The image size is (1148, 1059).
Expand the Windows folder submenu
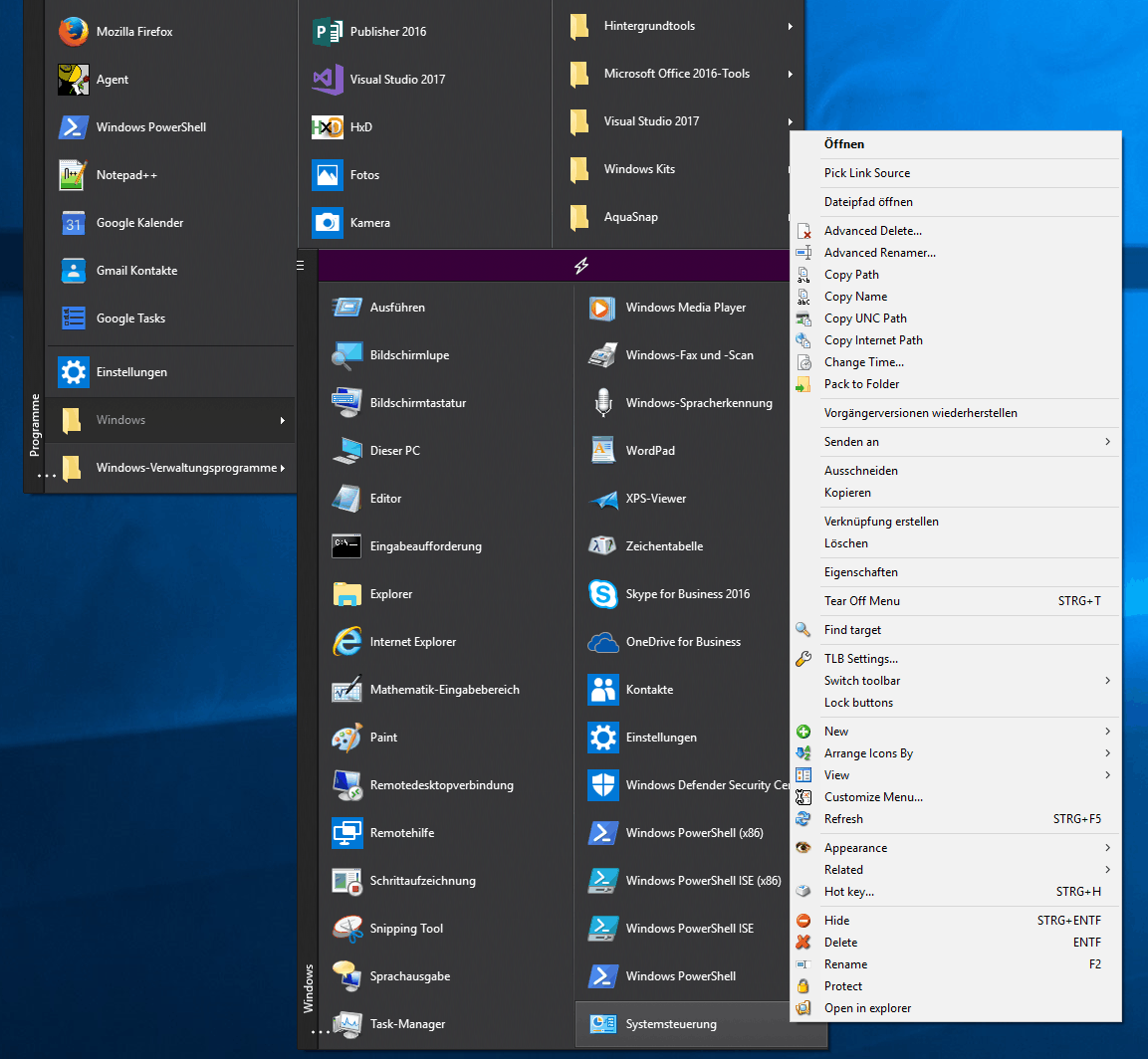click(x=171, y=419)
